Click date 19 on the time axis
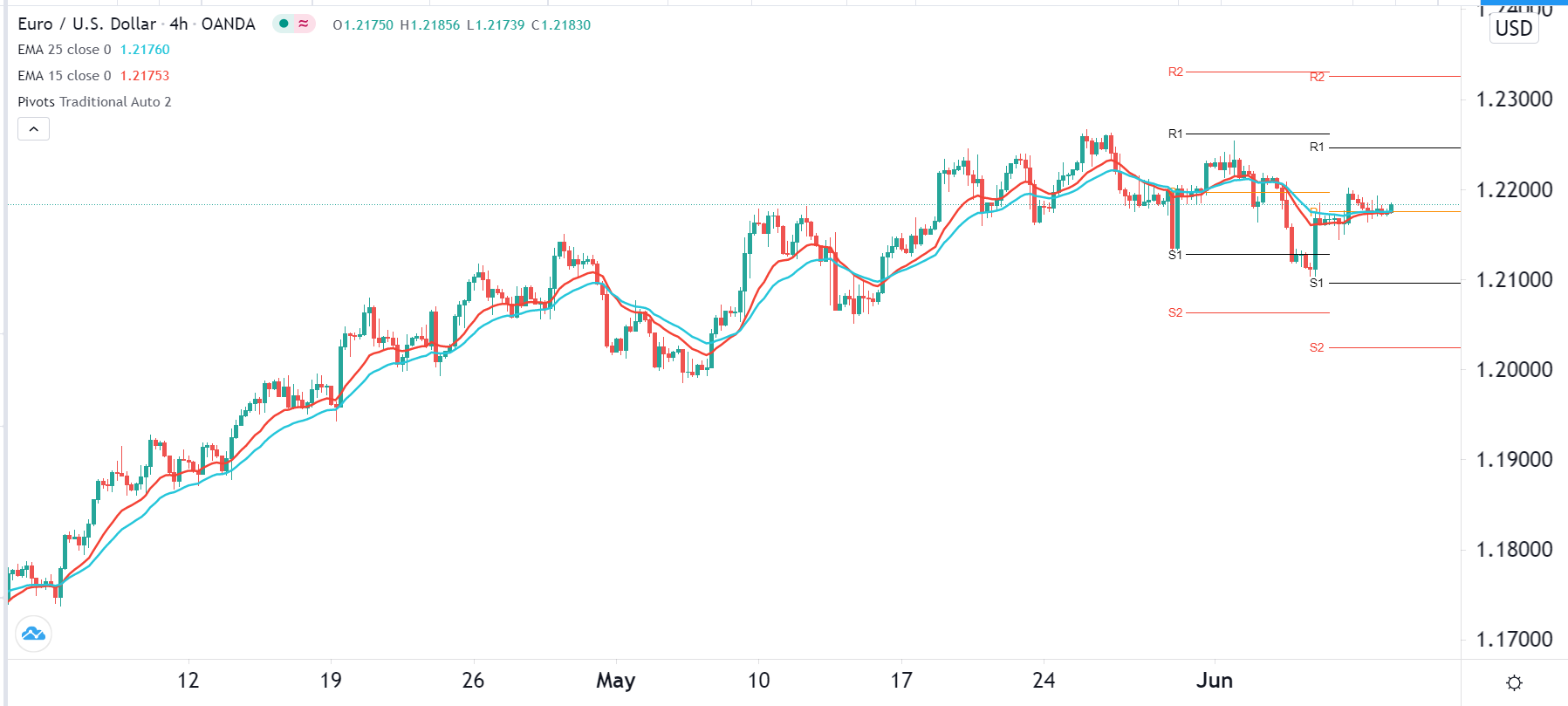 [x=331, y=681]
